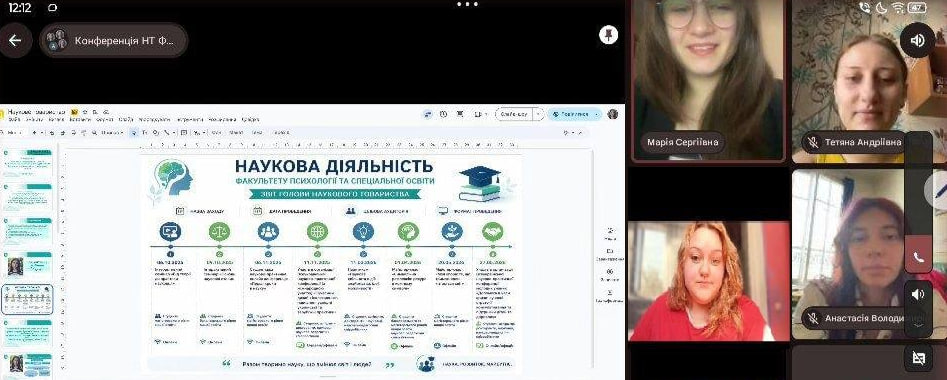Open version history clock icon in Slides
Viewport: 947px width, 380px height.
tap(443, 114)
